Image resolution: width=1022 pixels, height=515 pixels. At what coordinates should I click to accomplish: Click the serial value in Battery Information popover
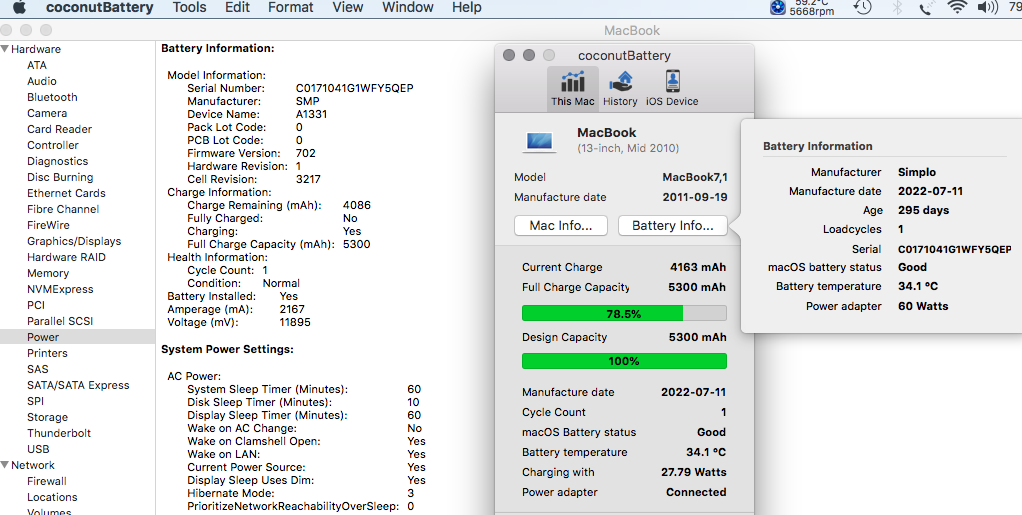pos(955,249)
